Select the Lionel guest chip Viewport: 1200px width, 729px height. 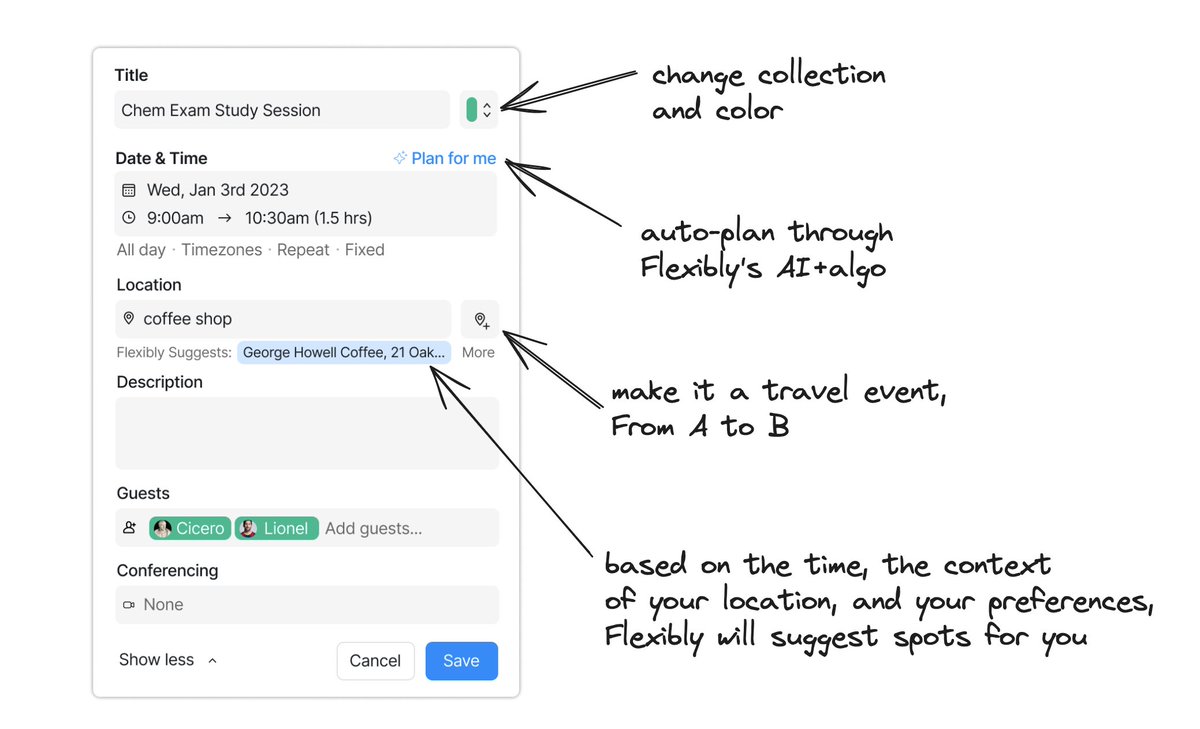(x=277, y=528)
